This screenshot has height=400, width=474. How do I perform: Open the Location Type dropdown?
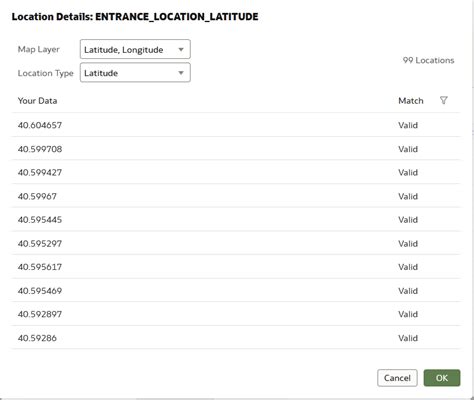[135, 73]
